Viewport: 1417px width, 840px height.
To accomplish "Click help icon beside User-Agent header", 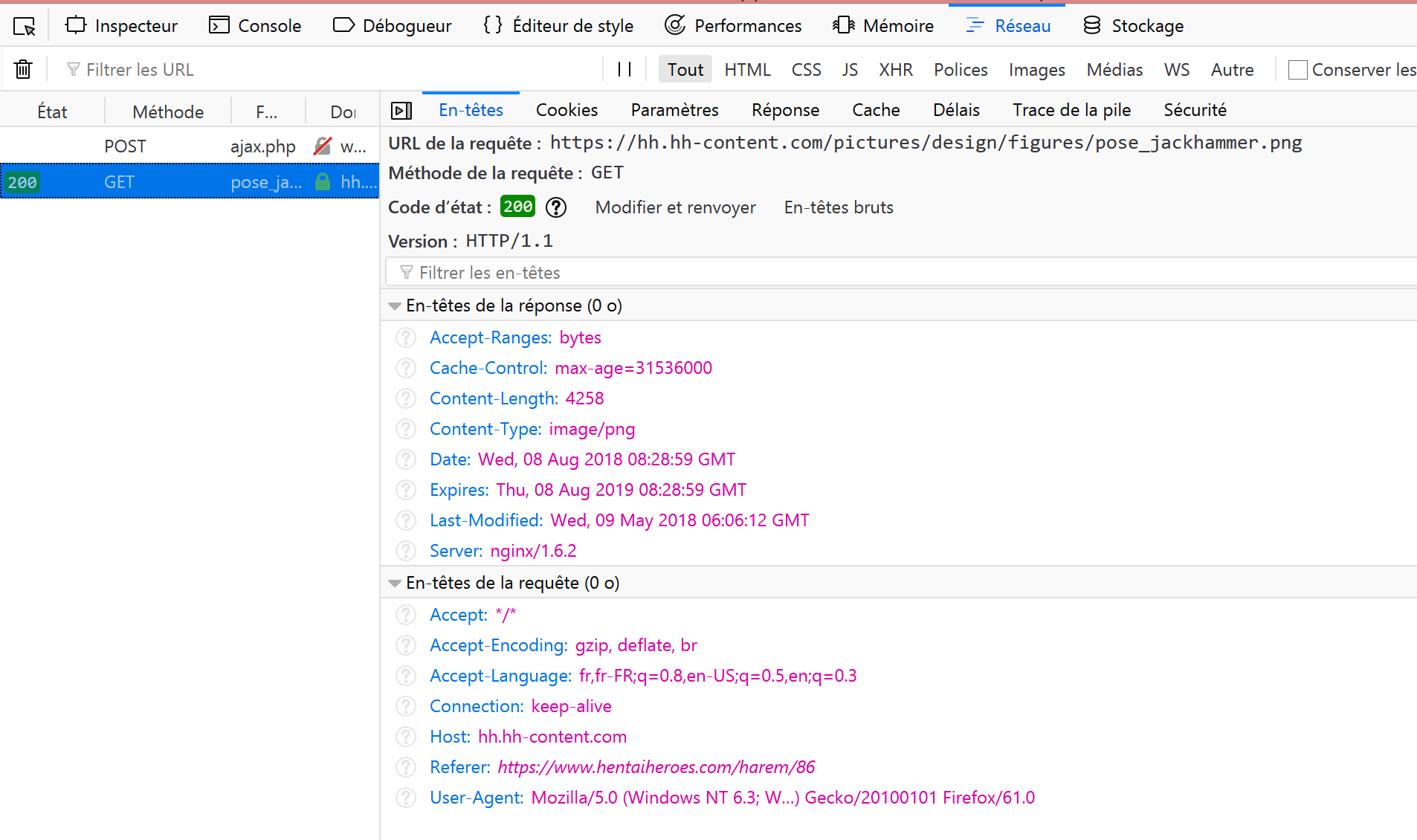I will pyautogui.click(x=406, y=798).
